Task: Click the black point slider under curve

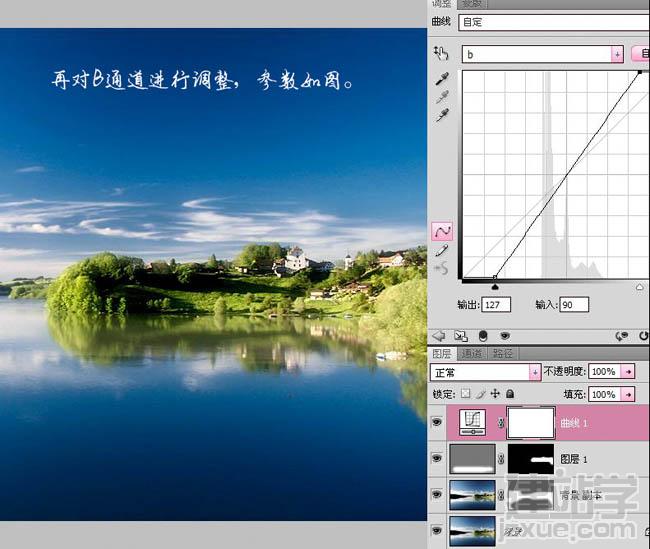Action: click(495, 287)
